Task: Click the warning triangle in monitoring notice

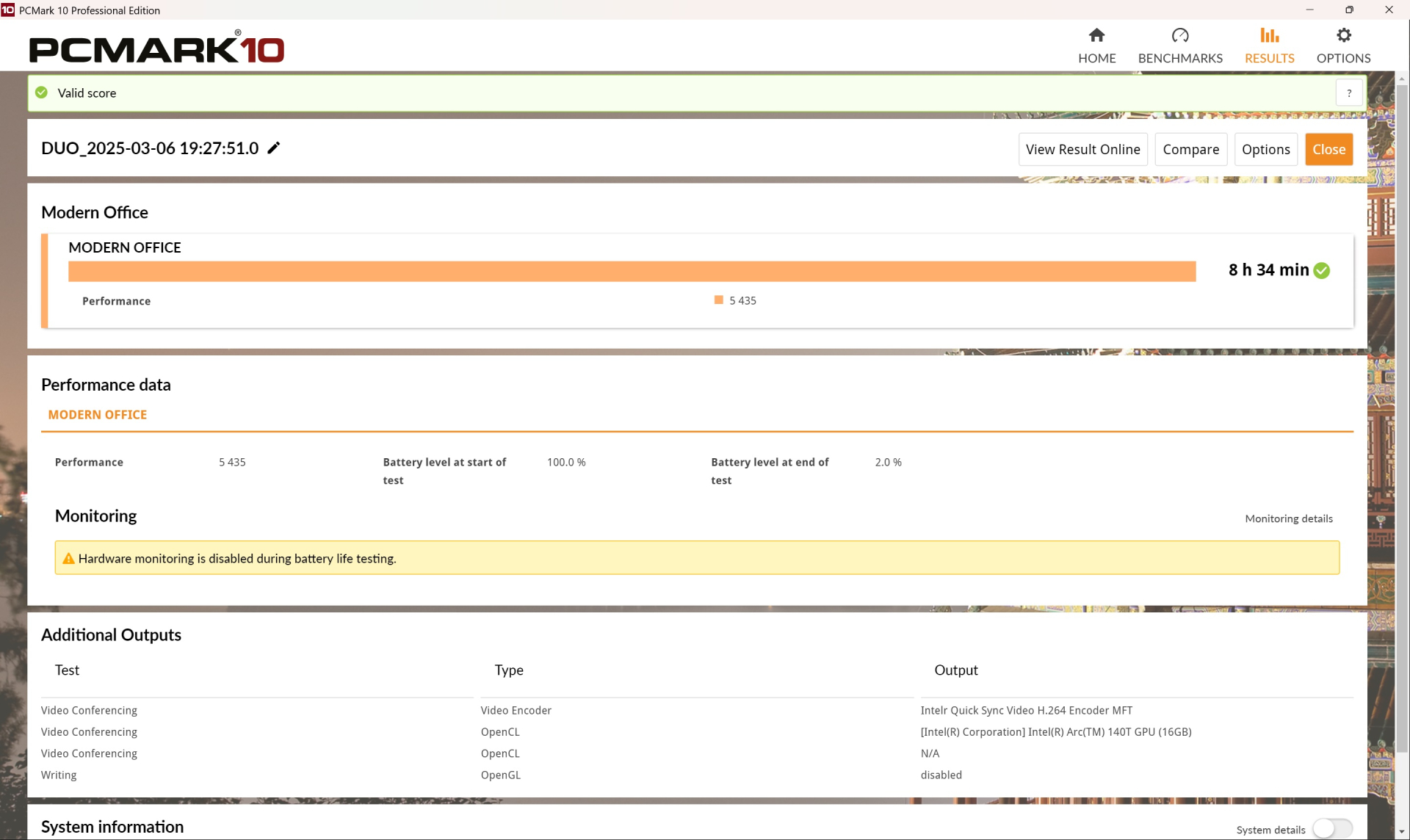Action: (68, 559)
